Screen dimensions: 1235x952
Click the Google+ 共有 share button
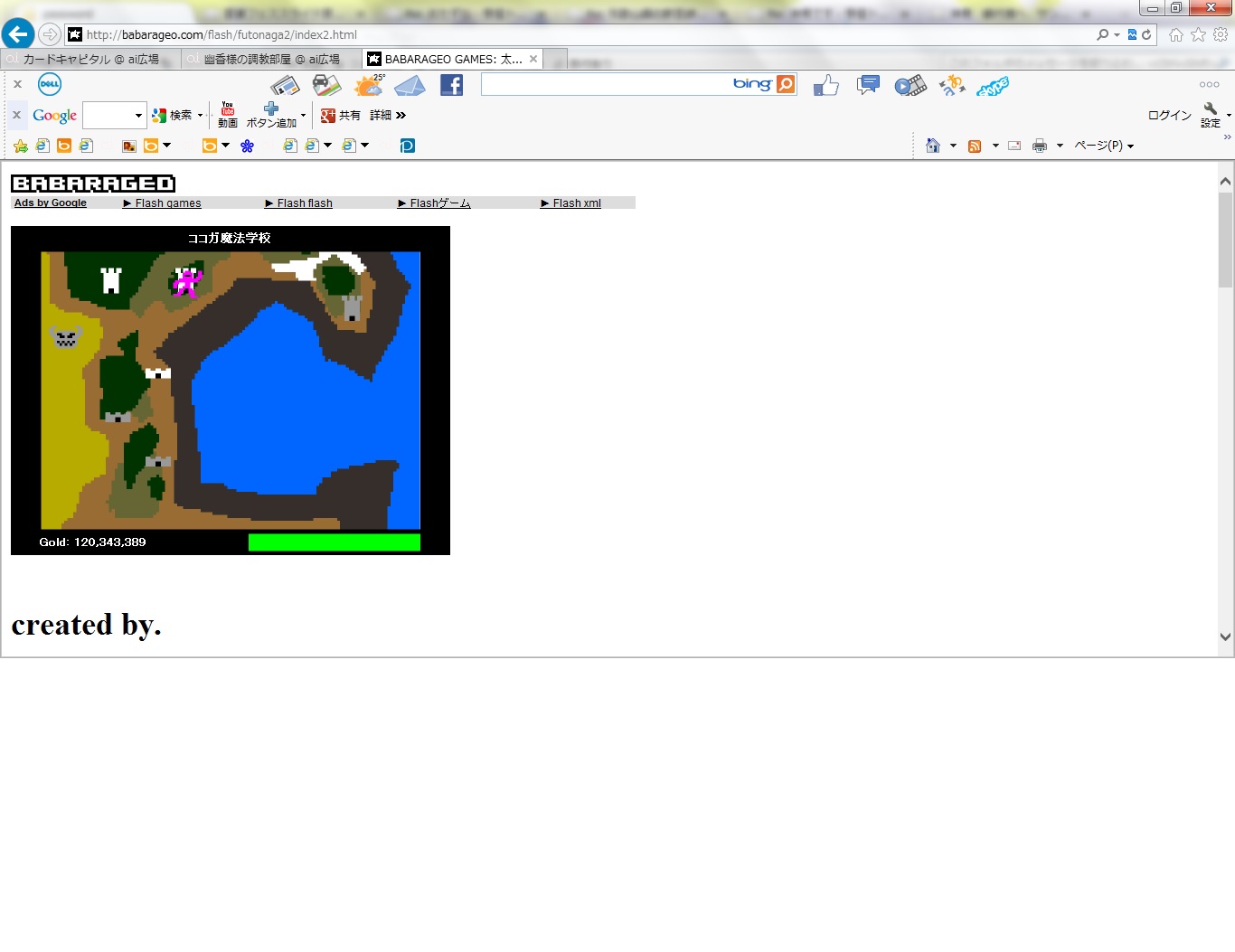point(340,115)
